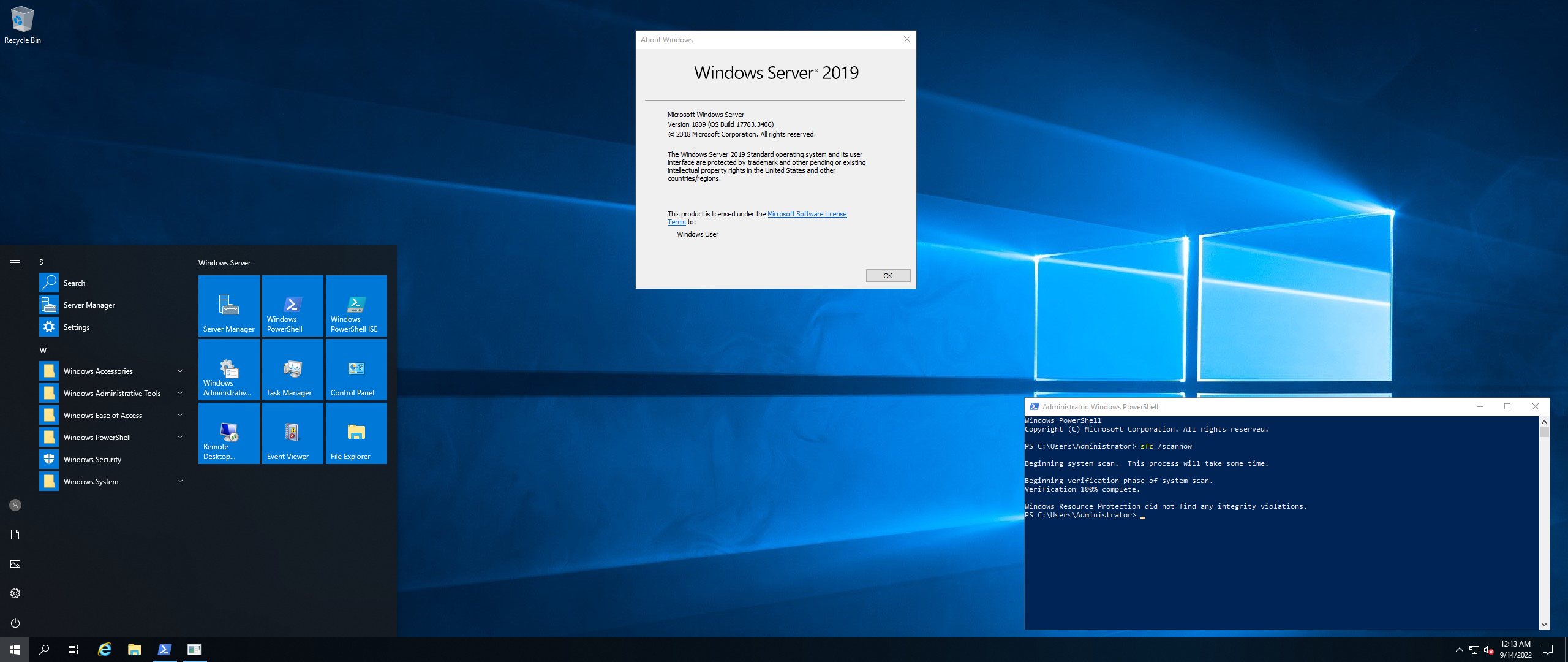1568x662 pixels.
Task: Open the network status tray icon
Action: pyautogui.click(x=1474, y=650)
